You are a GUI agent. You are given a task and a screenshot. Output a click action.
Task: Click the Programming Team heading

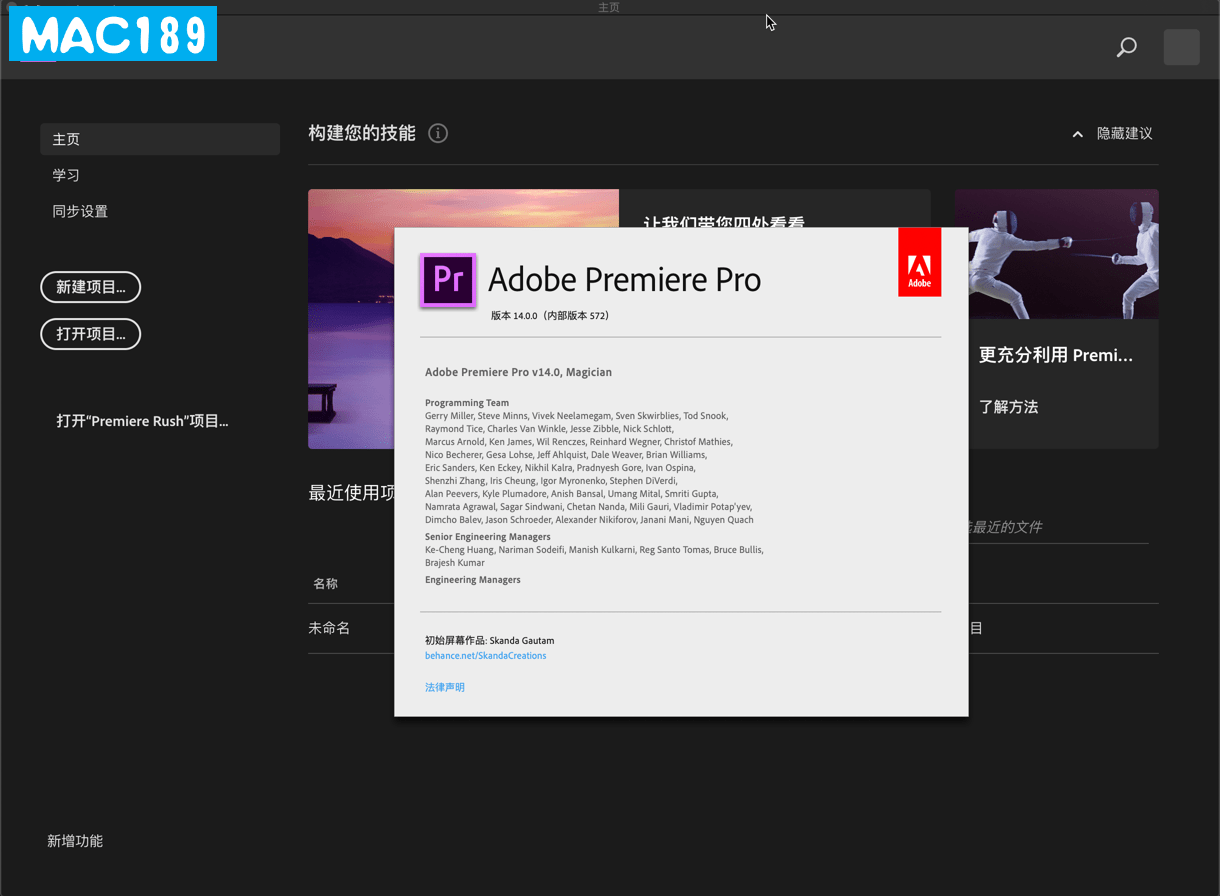tap(467, 403)
